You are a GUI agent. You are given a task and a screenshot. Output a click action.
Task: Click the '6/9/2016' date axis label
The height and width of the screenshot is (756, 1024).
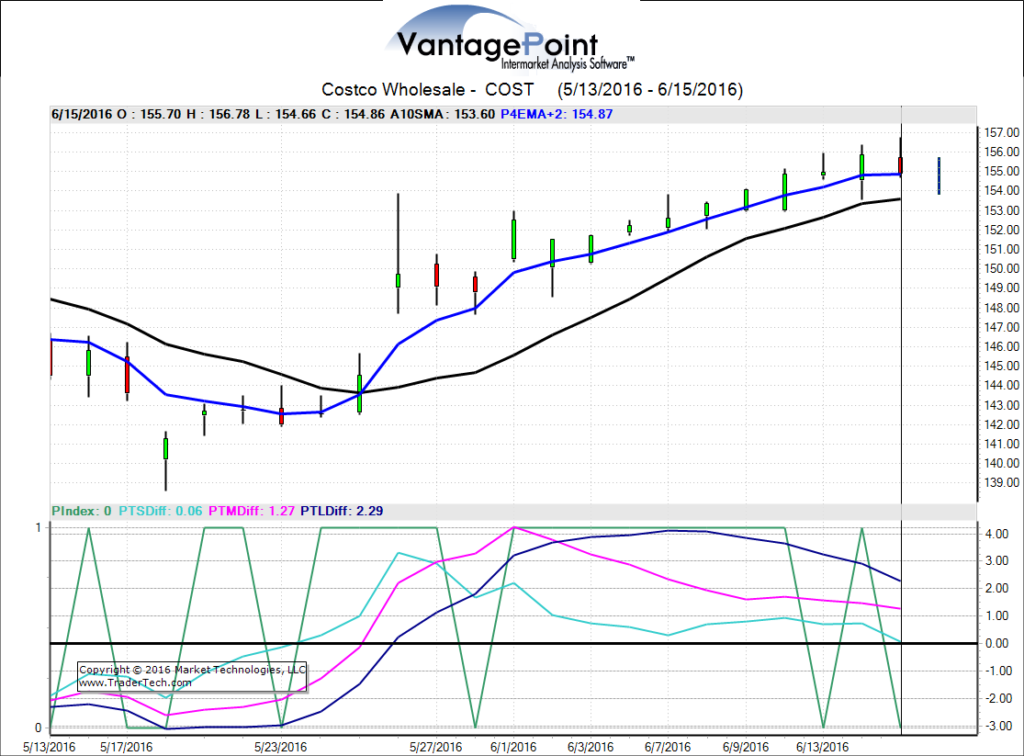coord(746,747)
